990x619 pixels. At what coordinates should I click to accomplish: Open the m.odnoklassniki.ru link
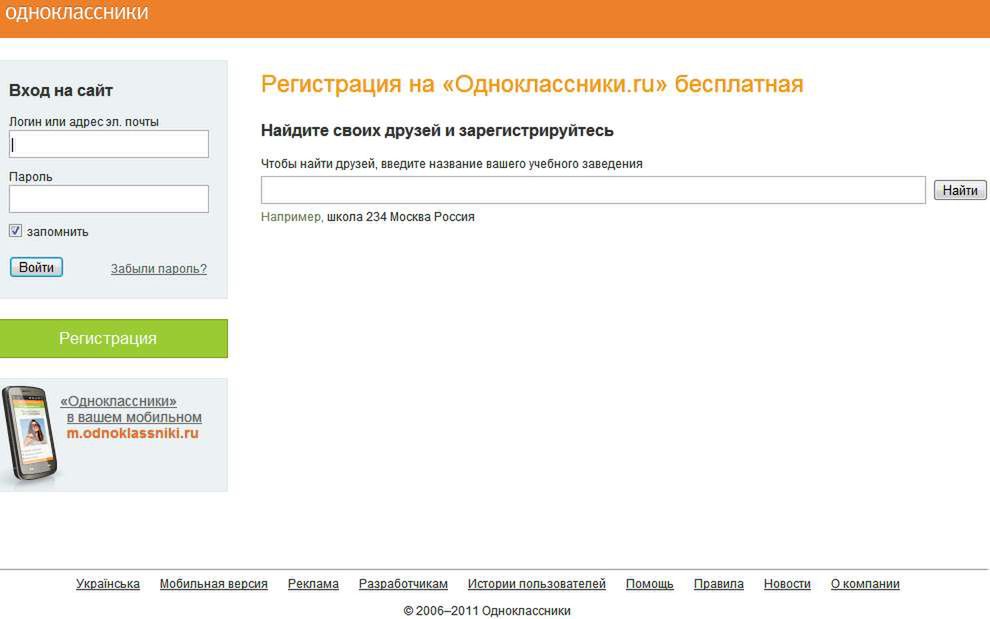point(133,433)
